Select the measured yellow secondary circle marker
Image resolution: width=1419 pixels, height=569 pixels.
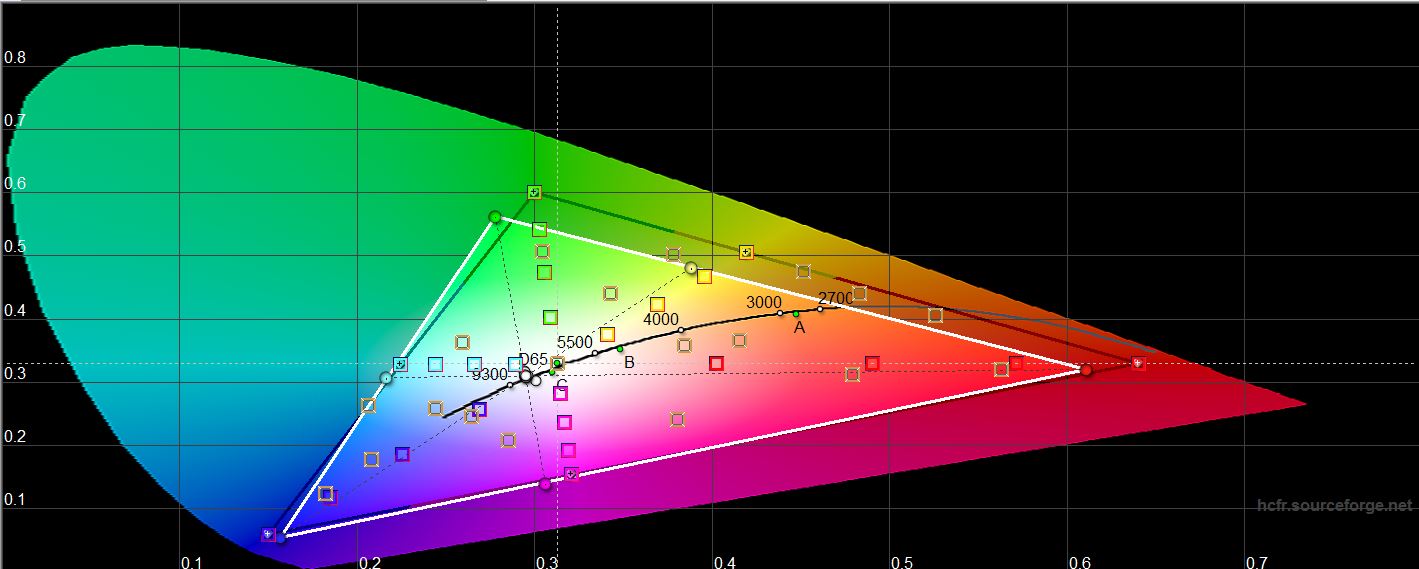coord(691,268)
